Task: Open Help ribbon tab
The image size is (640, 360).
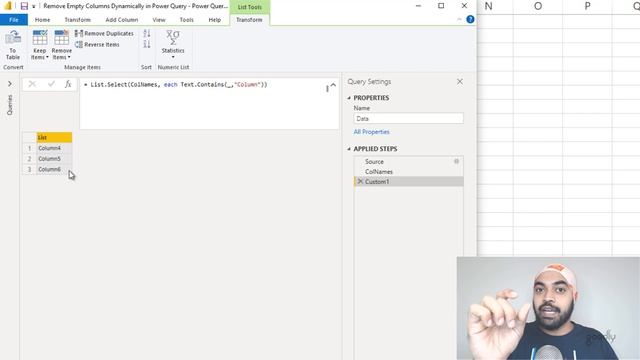Action: (215, 20)
